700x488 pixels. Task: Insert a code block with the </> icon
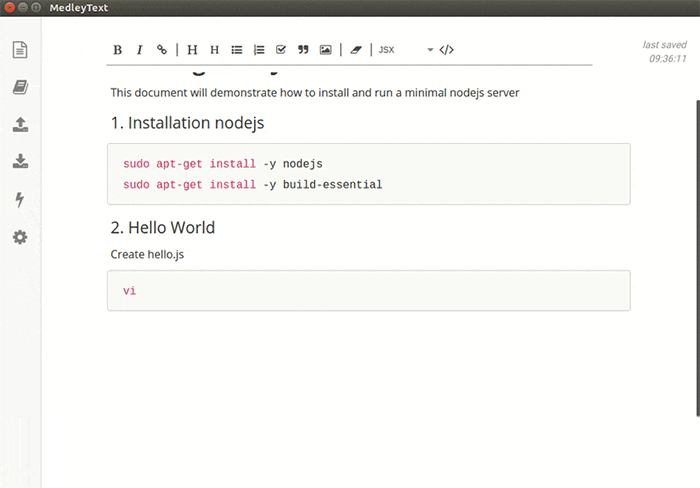coord(446,50)
